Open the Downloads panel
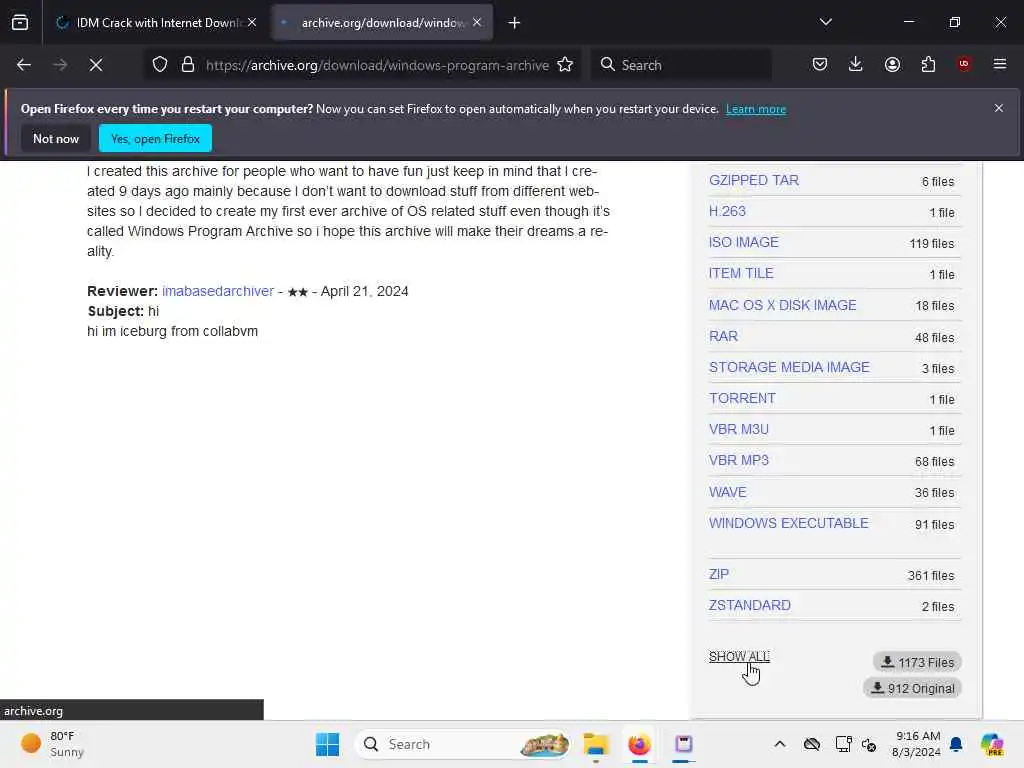 click(x=856, y=64)
